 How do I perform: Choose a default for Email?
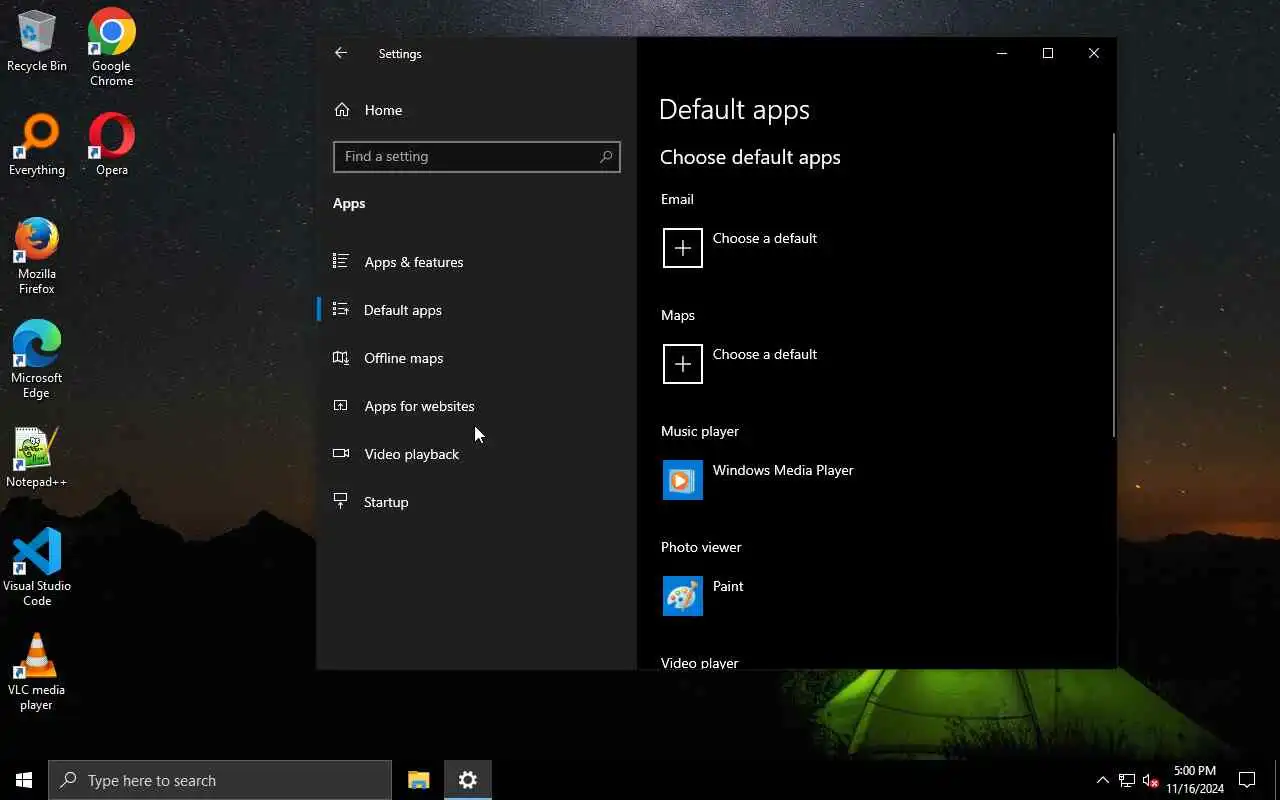tap(765, 238)
